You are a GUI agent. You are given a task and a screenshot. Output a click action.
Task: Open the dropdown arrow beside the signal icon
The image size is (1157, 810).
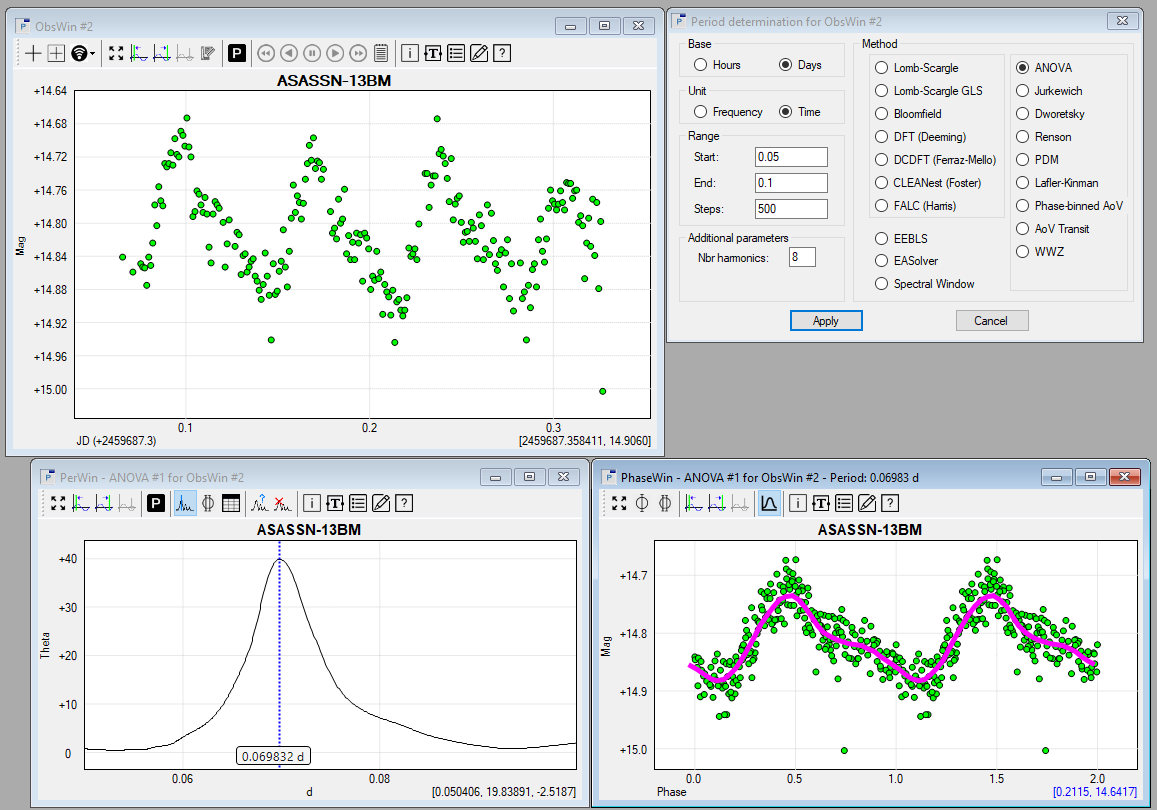(94, 53)
